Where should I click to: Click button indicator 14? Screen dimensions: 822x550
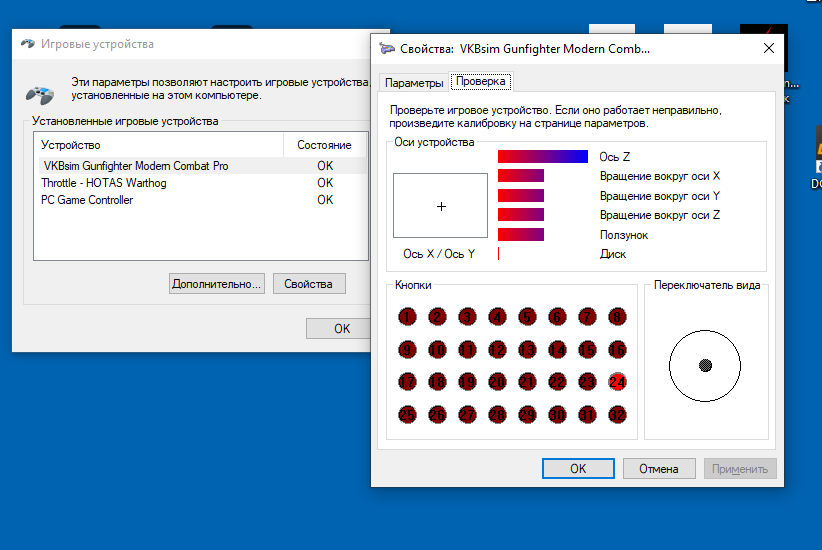click(x=557, y=350)
